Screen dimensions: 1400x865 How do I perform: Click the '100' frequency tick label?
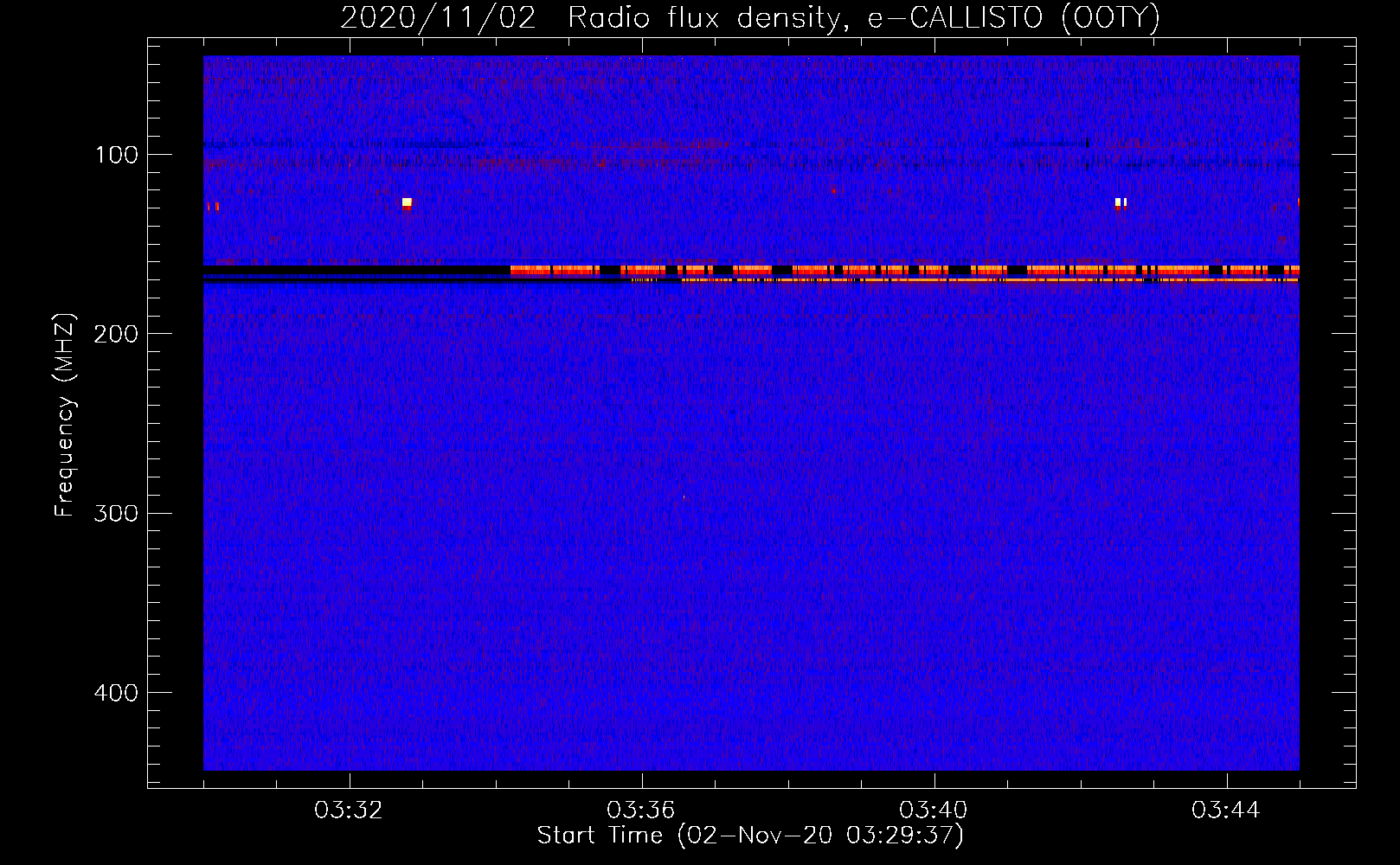coord(117,155)
